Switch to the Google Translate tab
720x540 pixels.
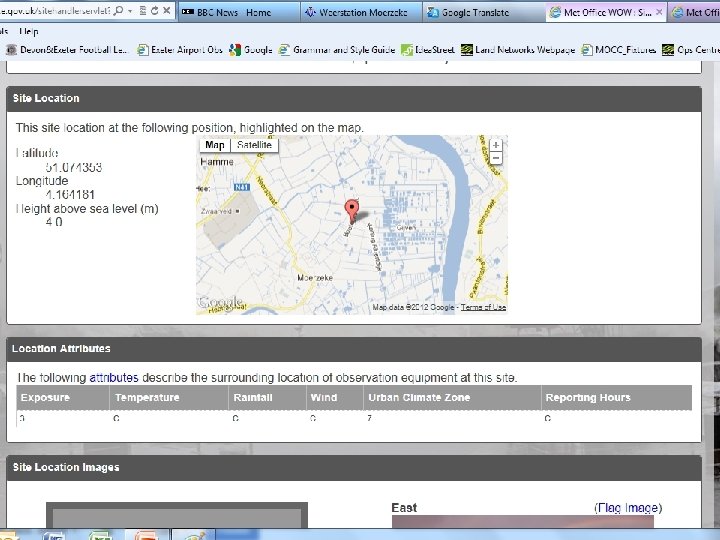[x=484, y=12]
